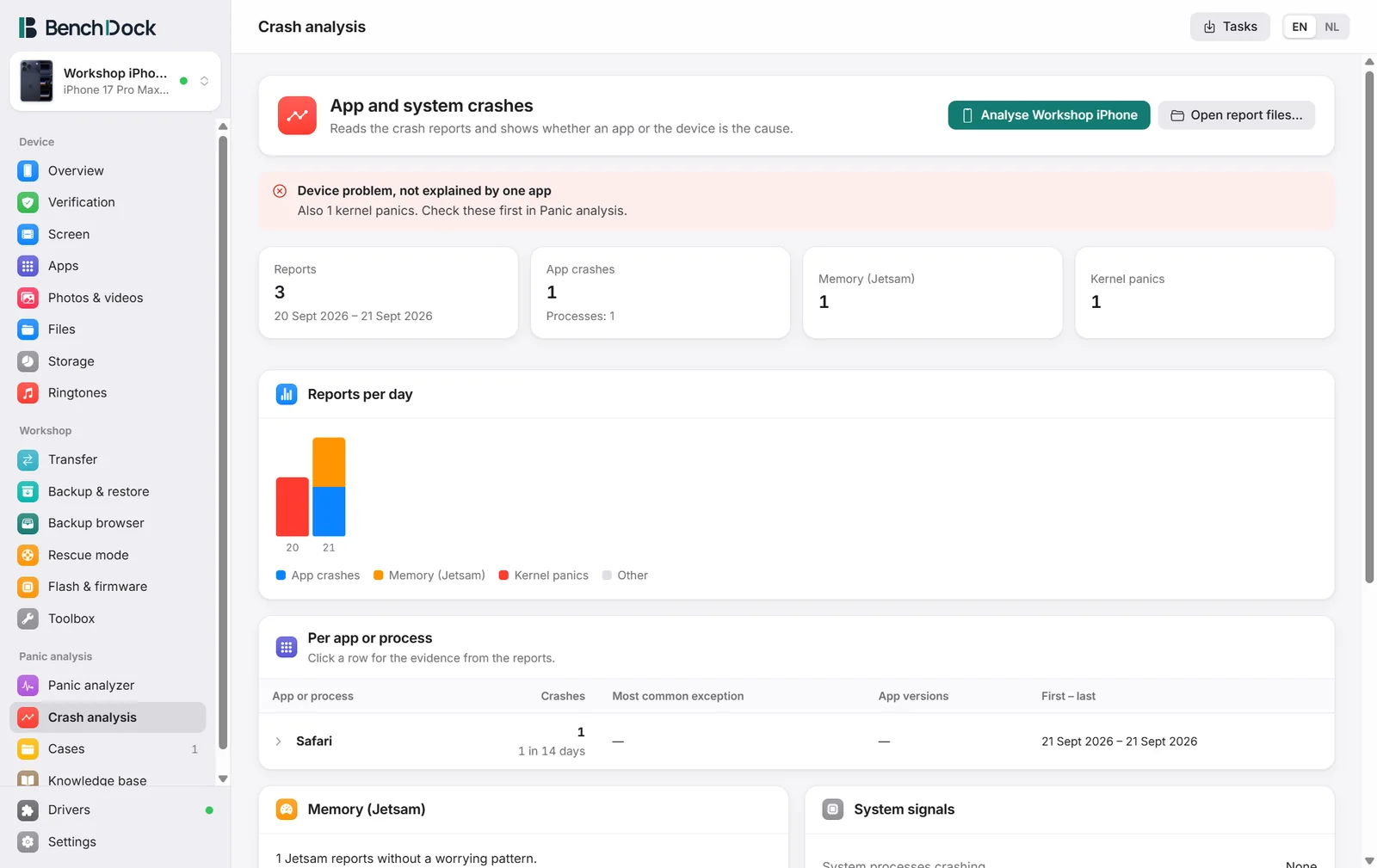Click the orange Memory (Jetsam) legend swatch
Viewport: 1377px width, 868px height.
(x=378, y=576)
